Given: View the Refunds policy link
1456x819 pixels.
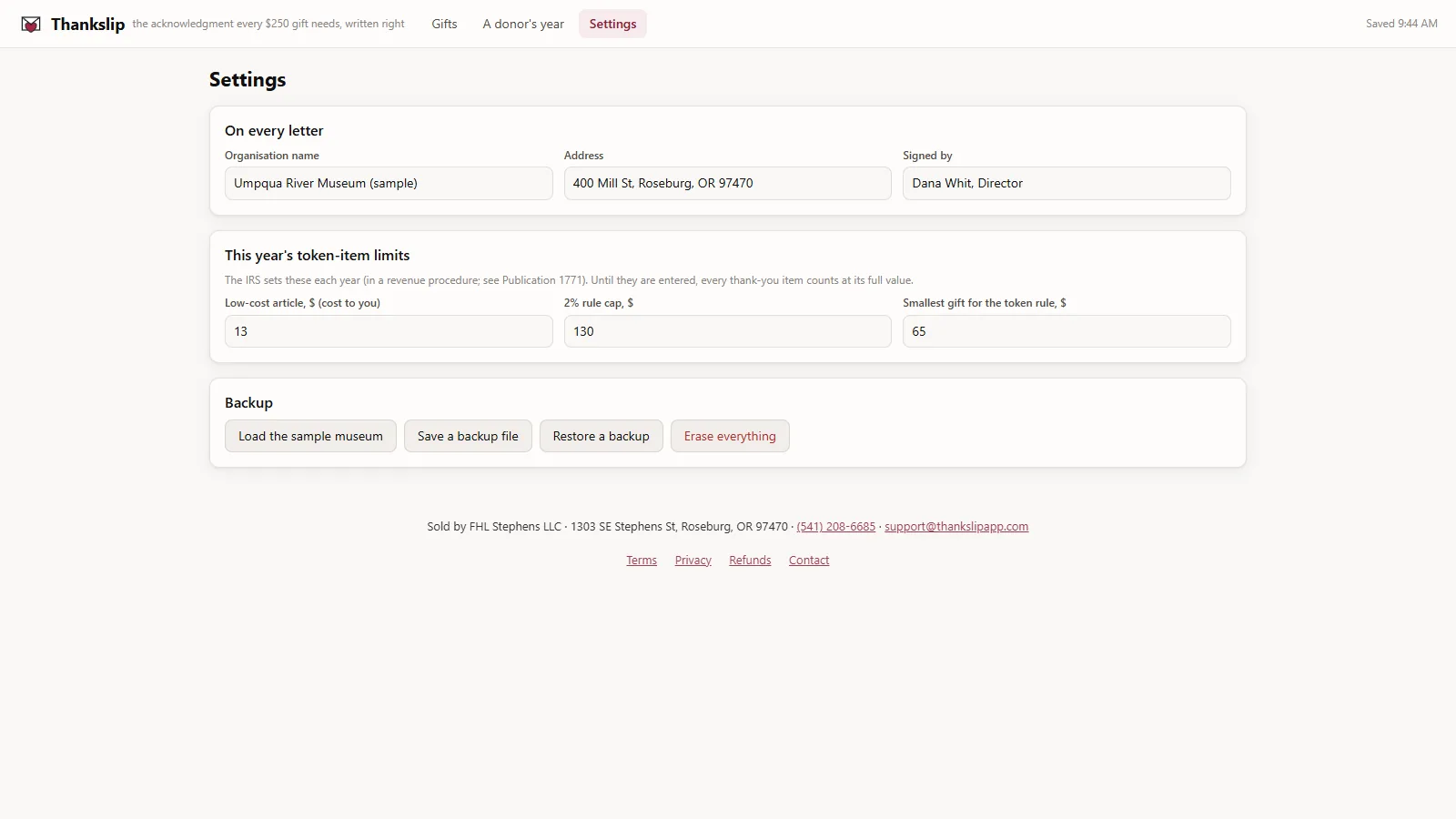Looking at the screenshot, I should point(750,561).
